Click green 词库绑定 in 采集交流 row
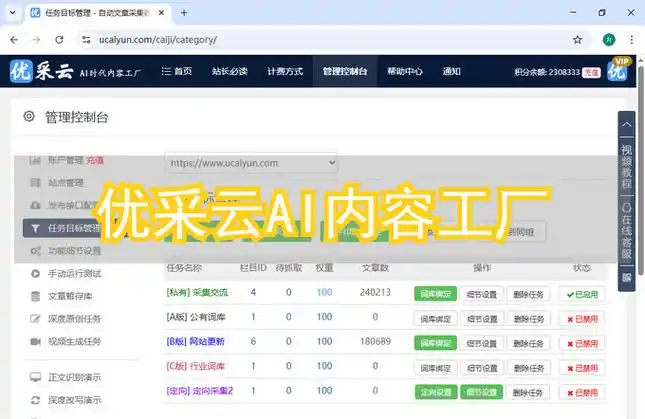The height and width of the screenshot is (419, 645). pos(435,294)
